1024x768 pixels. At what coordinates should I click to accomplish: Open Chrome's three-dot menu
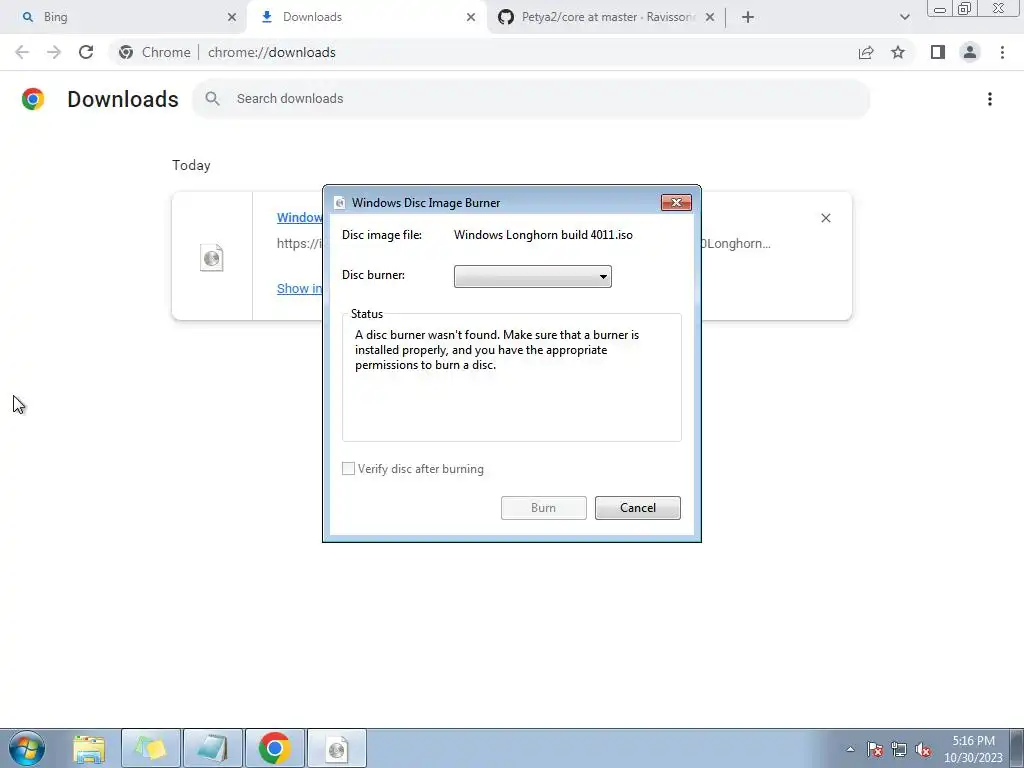1002,52
